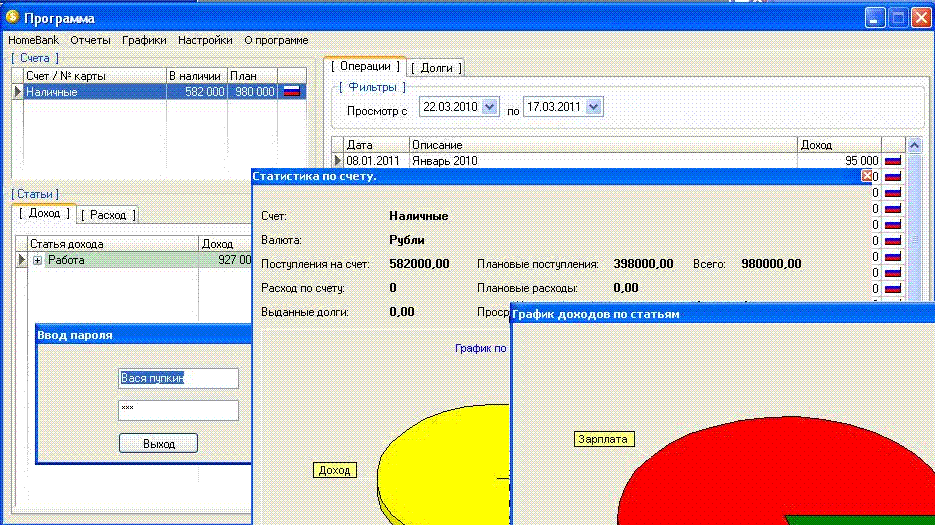This screenshot has width=935, height=525.
Task: Close the Программа window
Action: coord(921,18)
